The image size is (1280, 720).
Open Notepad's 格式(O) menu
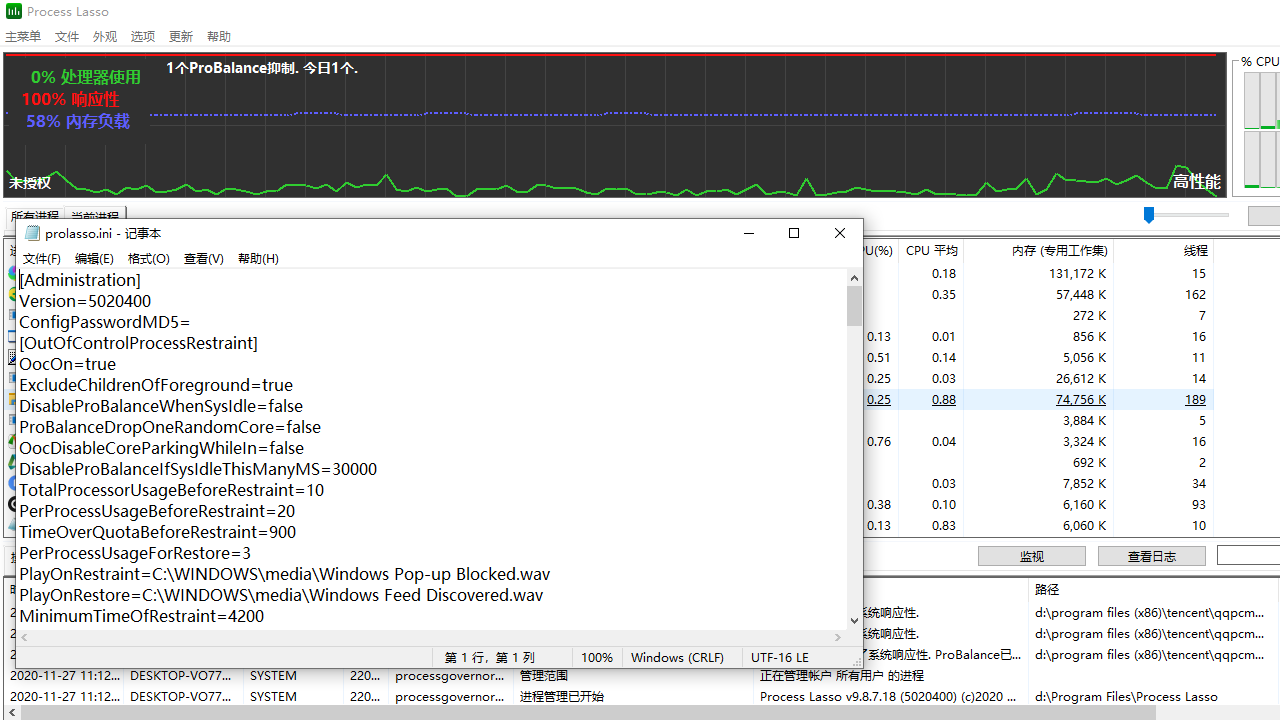[148, 259]
